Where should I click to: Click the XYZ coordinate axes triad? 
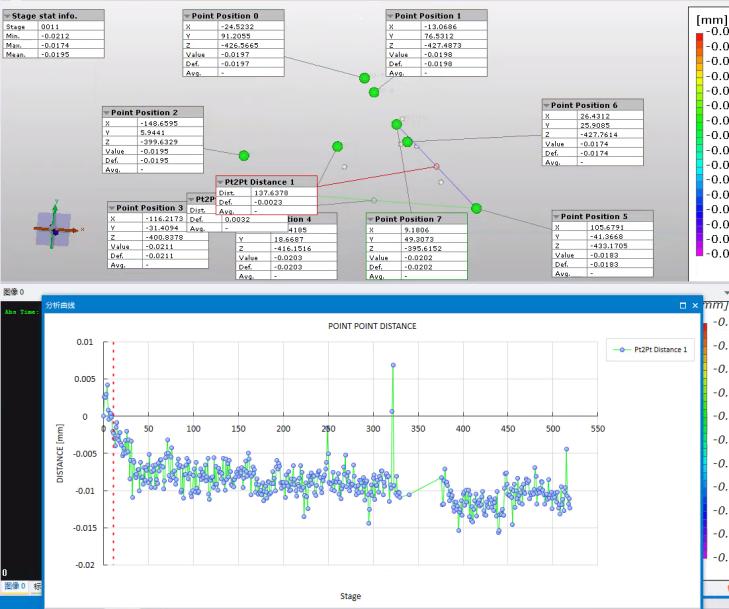click(55, 229)
